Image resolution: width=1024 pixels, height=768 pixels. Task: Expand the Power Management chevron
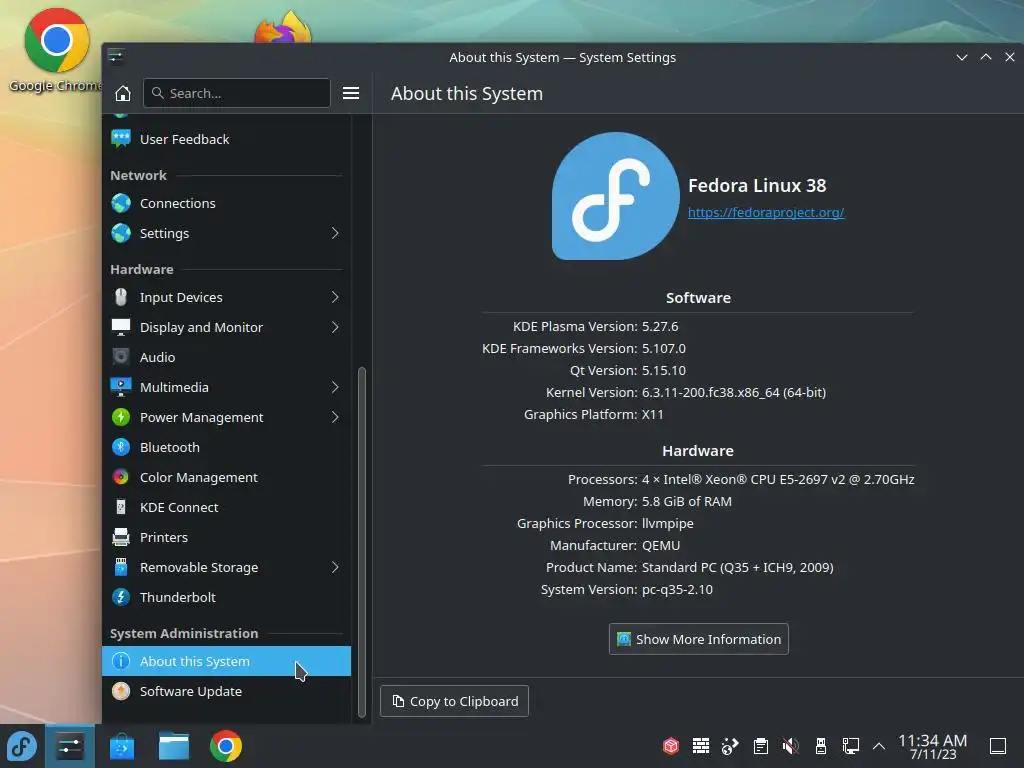click(x=335, y=417)
